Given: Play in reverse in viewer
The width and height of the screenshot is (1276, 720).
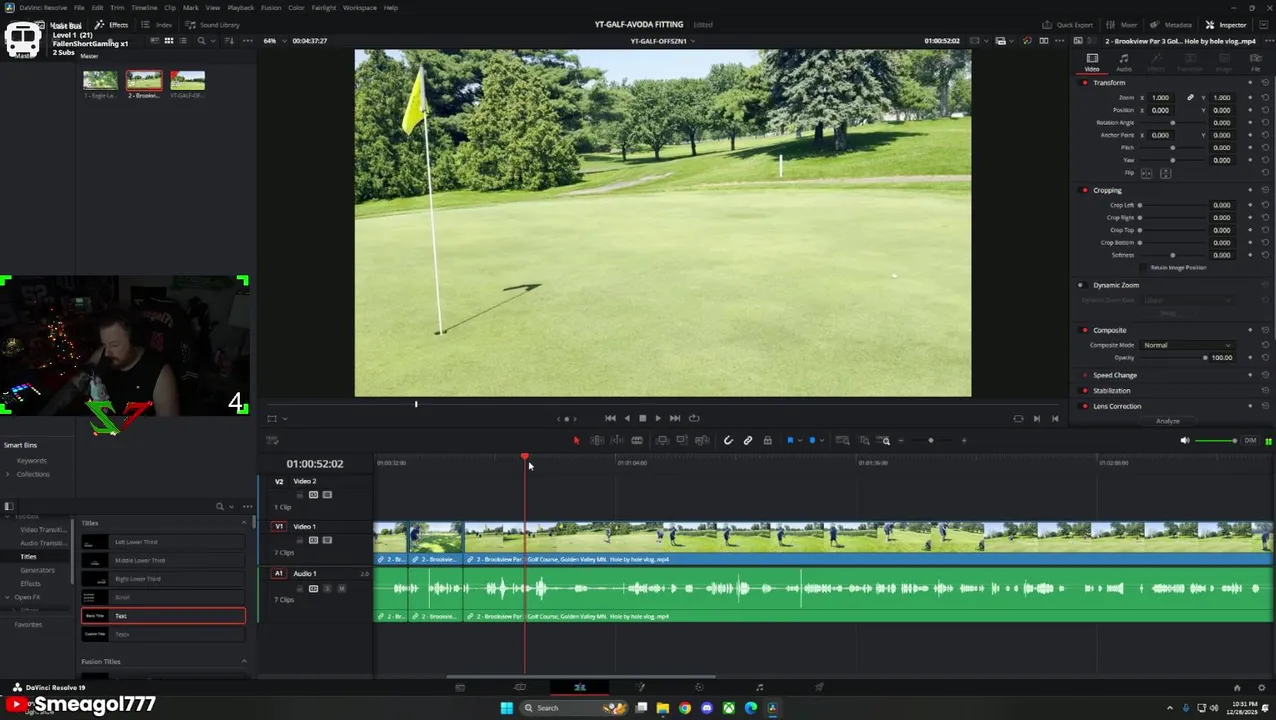Looking at the screenshot, I should click(x=627, y=418).
